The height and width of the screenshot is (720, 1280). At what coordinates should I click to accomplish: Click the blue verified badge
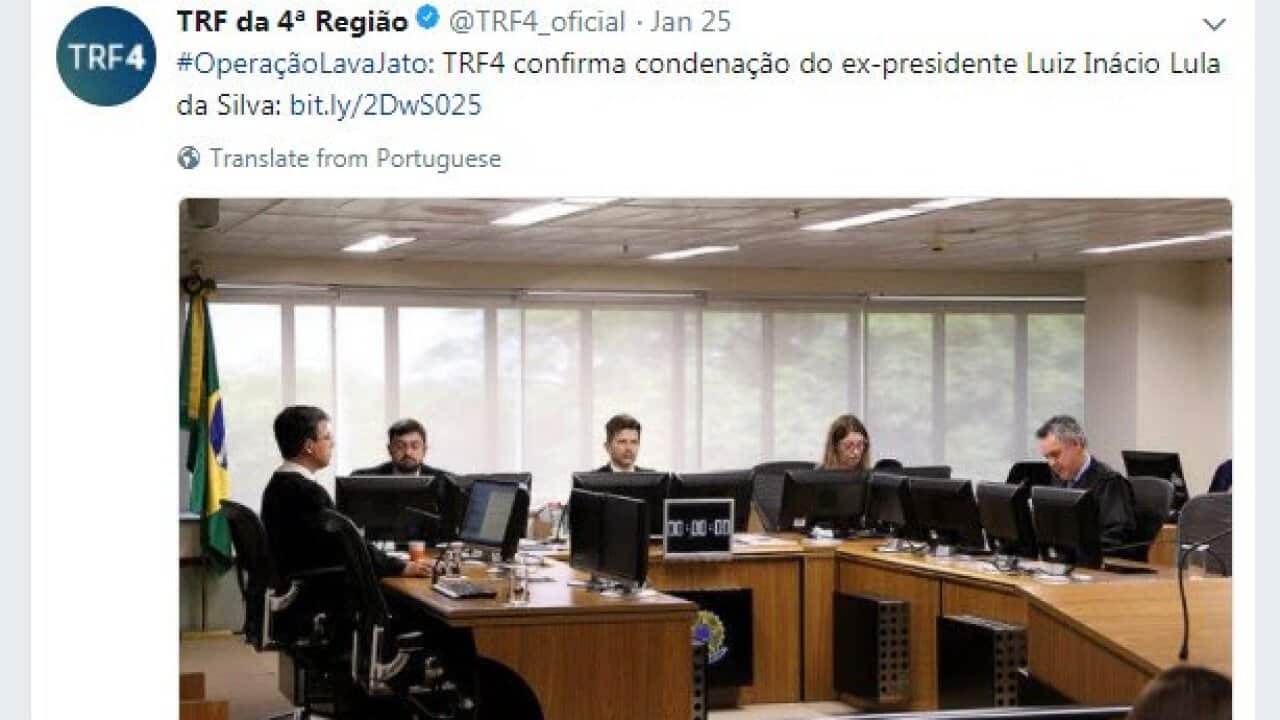point(427,20)
